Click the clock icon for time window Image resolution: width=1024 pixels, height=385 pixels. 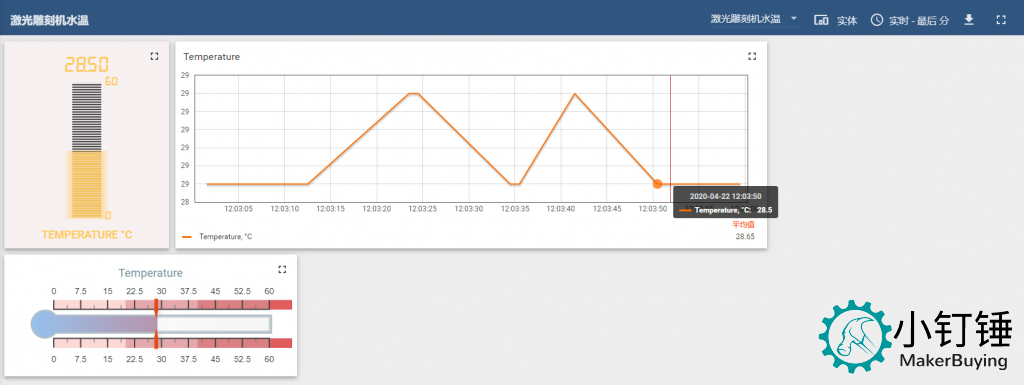click(x=877, y=20)
